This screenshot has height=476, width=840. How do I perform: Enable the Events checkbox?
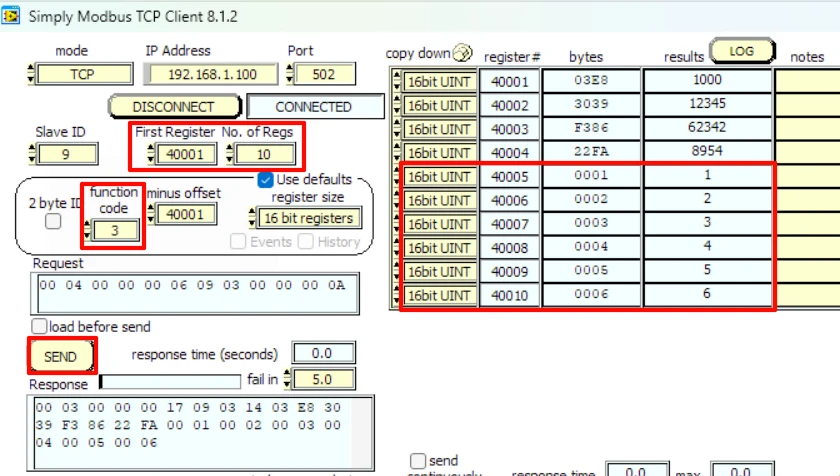pyautogui.click(x=238, y=241)
